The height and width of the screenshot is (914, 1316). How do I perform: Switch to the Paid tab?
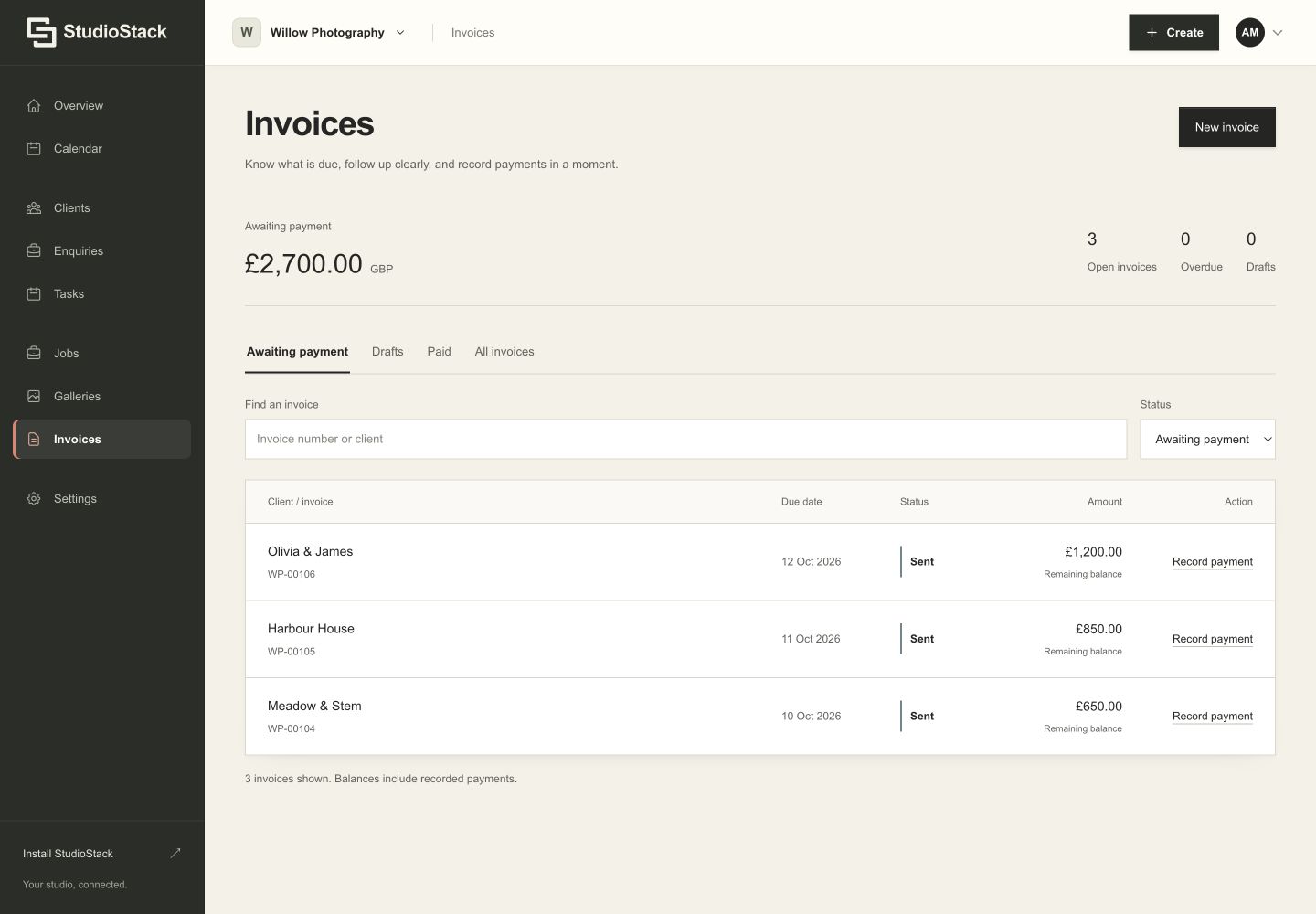[x=439, y=352]
